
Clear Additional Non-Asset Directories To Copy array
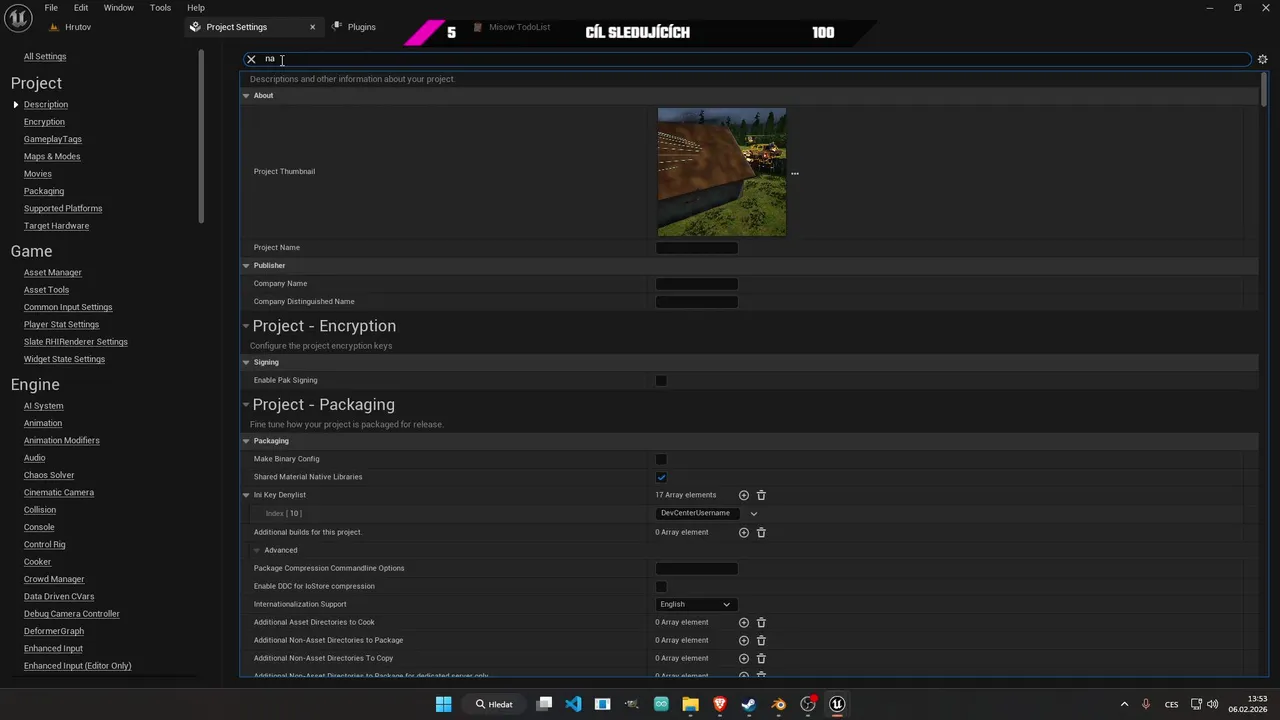pyautogui.click(x=761, y=658)
